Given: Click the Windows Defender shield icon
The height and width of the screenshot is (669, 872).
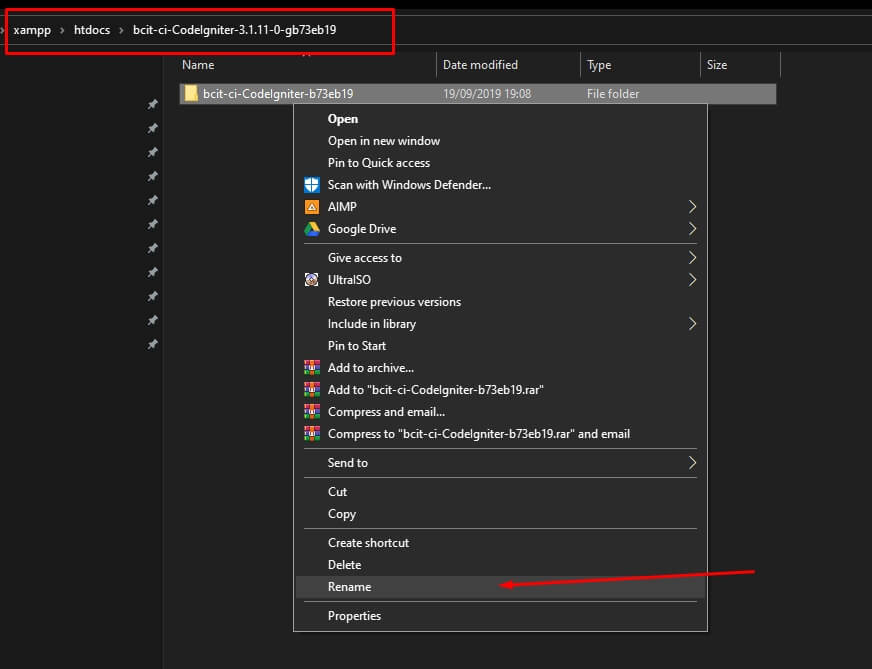Looking at the screenshot, I should [311, 185].
